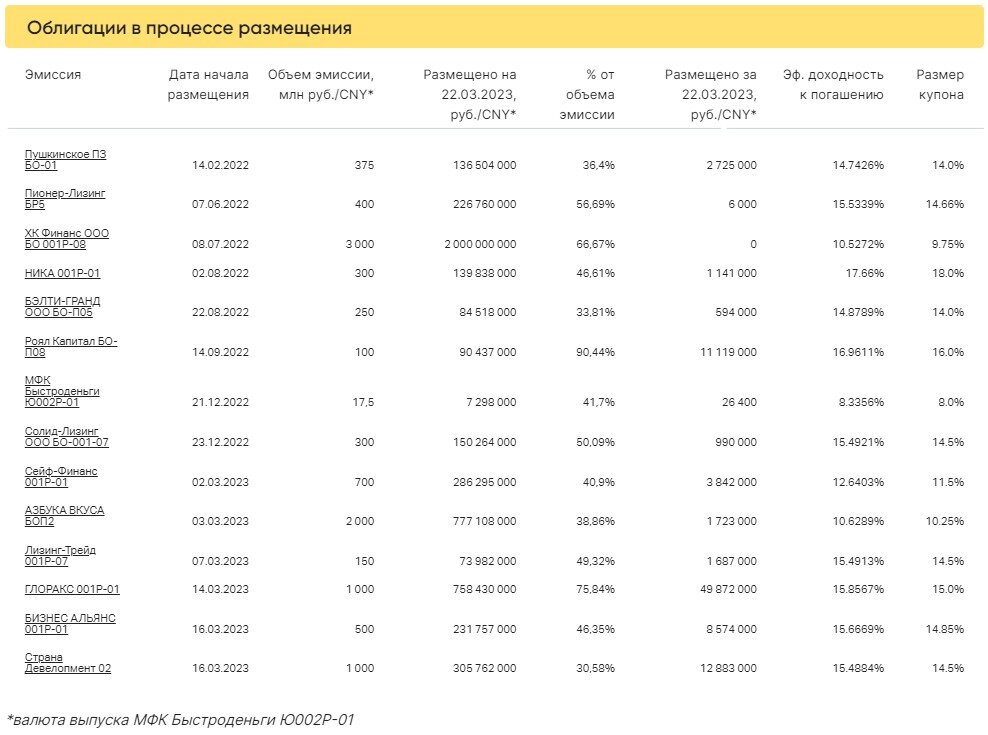
Task: Click the Эф. доходность к погашению header
Action: (833, 84)
